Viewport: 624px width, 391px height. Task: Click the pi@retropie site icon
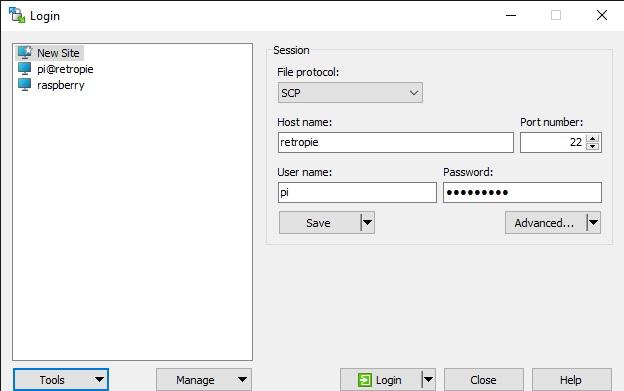coord(25,69)
